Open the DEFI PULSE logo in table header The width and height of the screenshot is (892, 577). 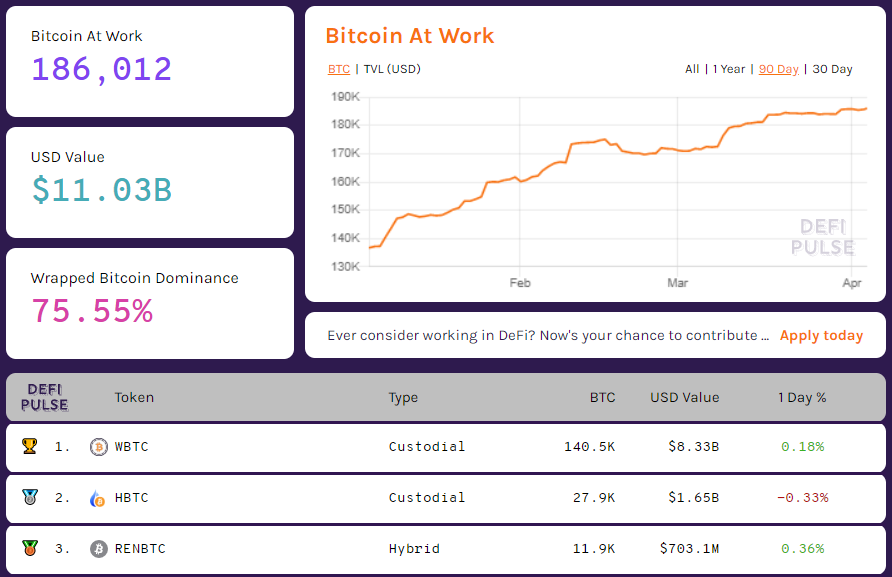click(43, 397)
